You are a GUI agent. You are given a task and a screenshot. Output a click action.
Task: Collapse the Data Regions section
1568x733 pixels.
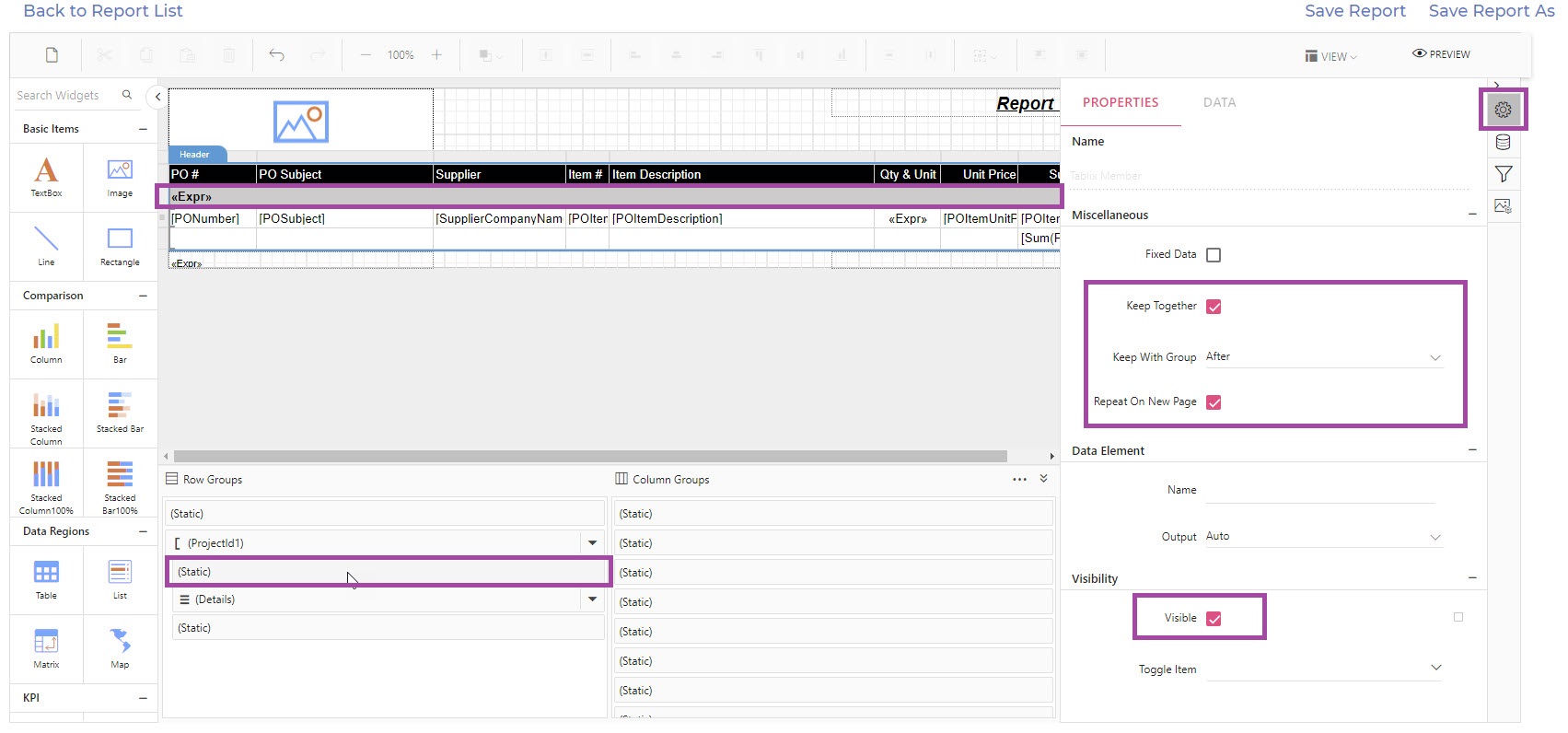(143, 531)
